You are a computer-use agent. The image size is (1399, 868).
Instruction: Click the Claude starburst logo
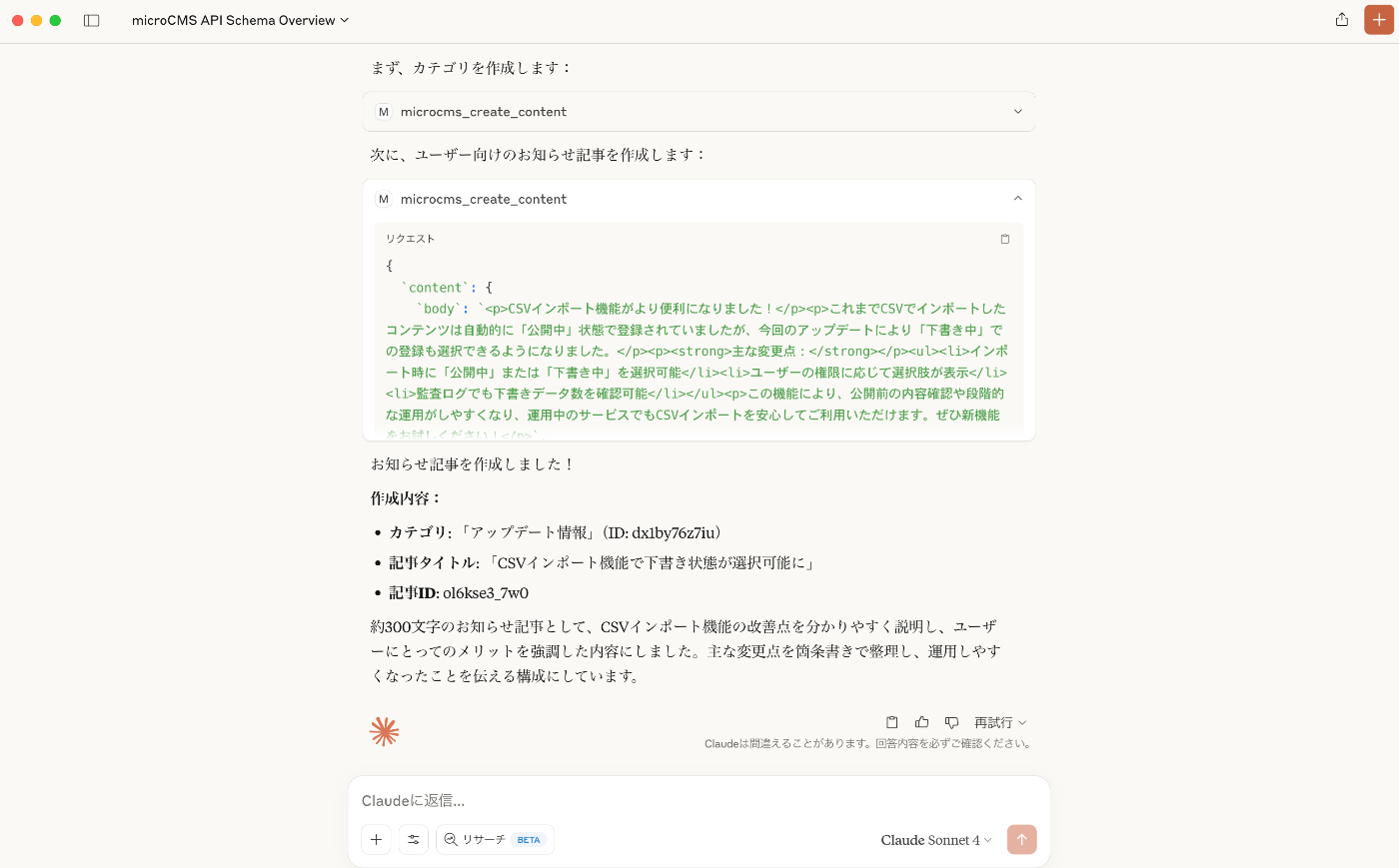pos(384,732)
